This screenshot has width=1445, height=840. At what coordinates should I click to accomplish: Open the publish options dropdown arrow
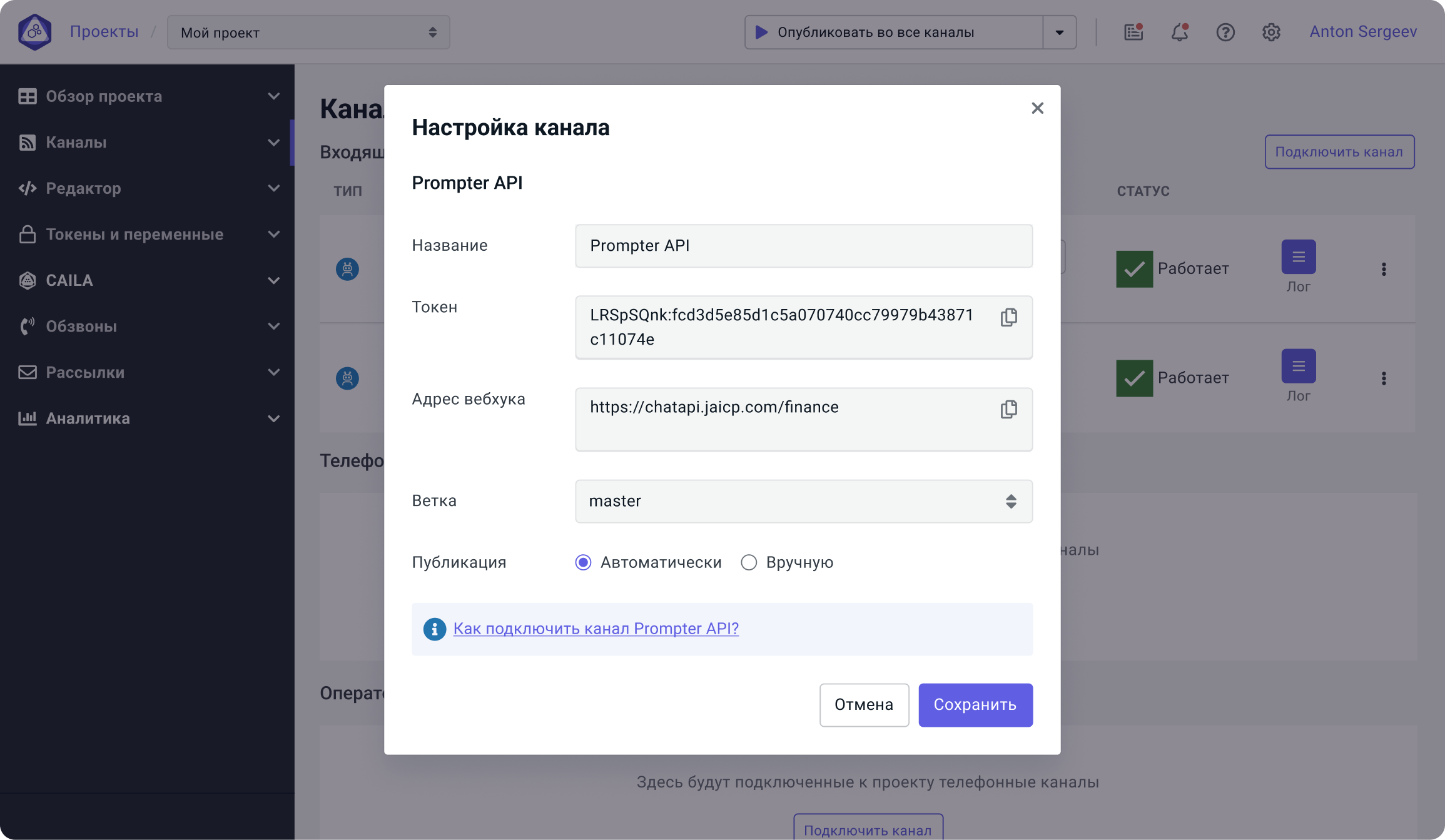[1060, 33]
